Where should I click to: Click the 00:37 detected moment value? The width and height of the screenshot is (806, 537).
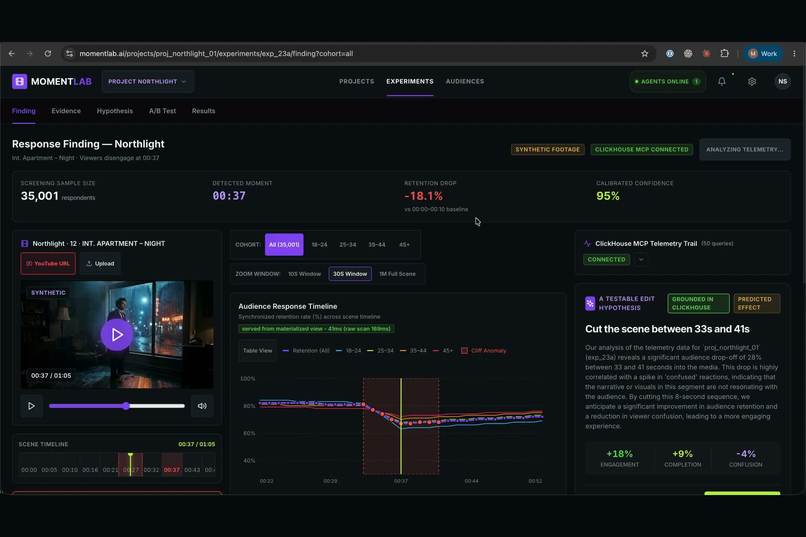[x=229, y=196]
